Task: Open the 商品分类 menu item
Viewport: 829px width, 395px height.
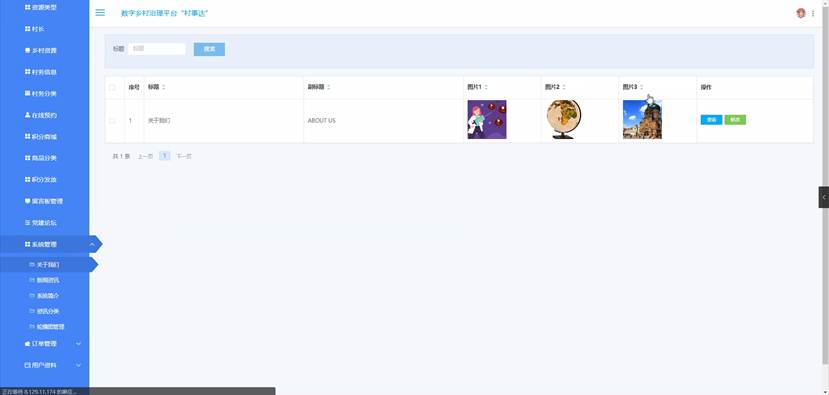Action: click(44, 158)
